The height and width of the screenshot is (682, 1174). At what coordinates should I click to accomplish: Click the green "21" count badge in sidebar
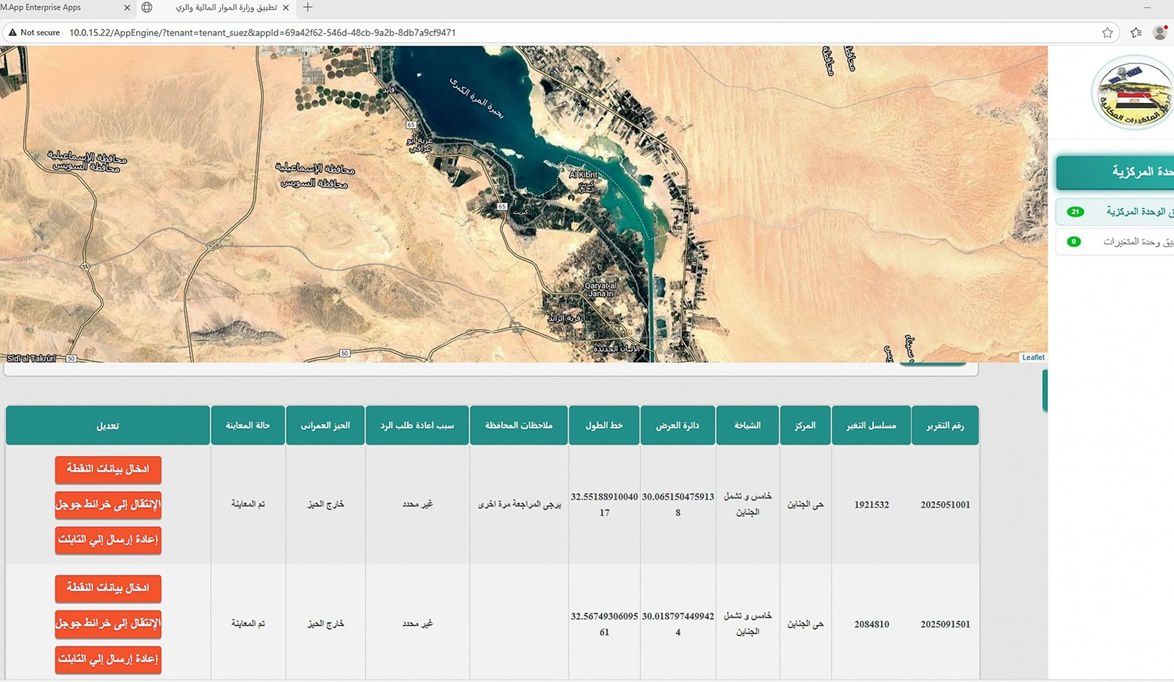[1074, 212]
